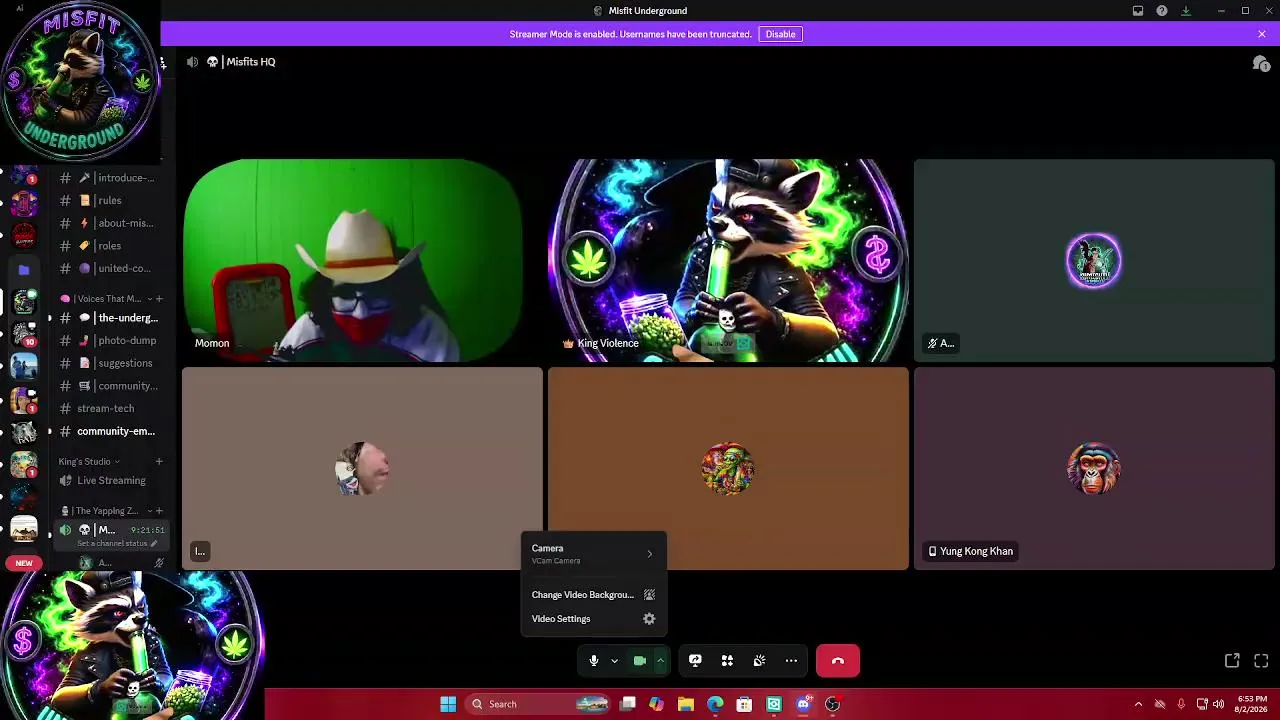Select the Yung Kong Khan tile

(1094, 469)
